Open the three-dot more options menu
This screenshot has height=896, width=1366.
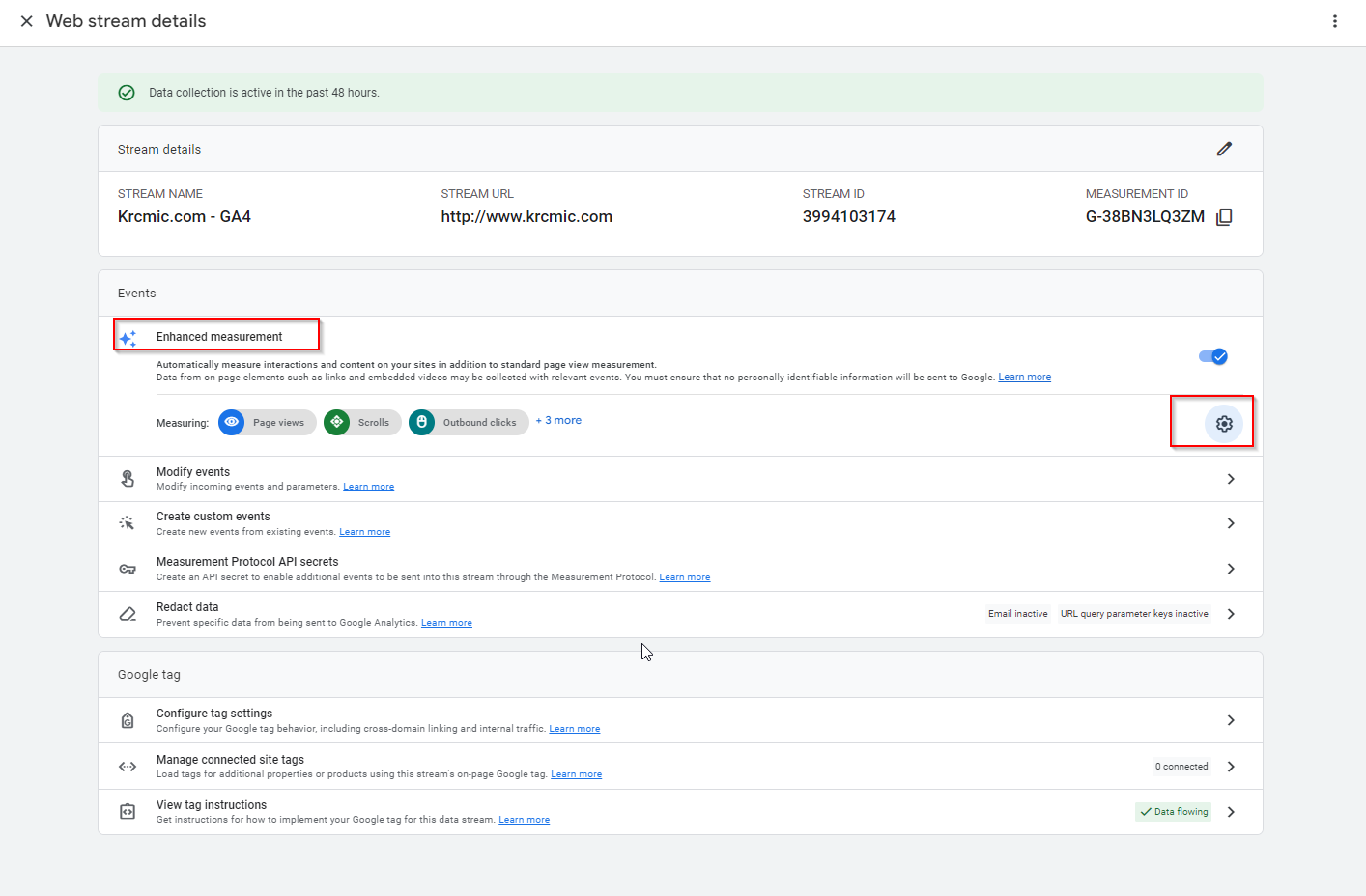[x=1334, y=21]
